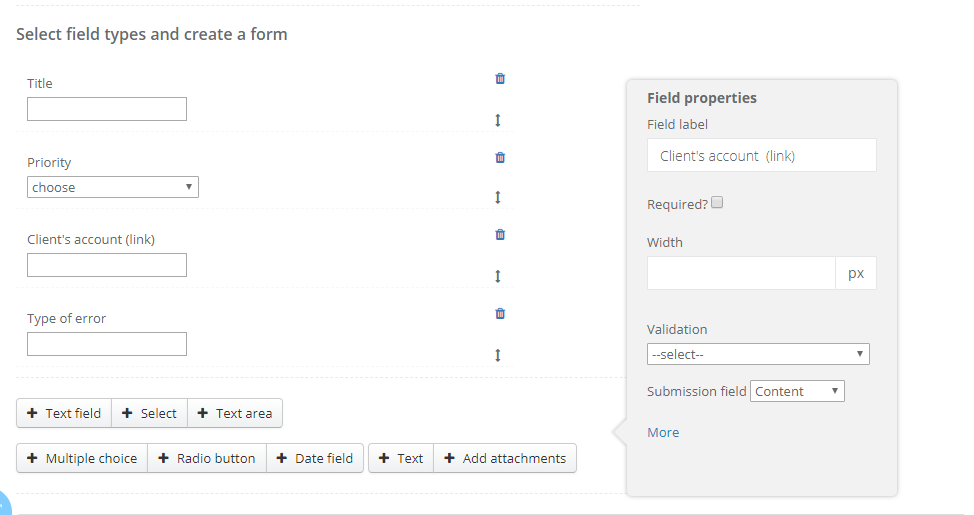Screen dimensions: 974x515
Task: Toggle the Required checkbox
Action: [717, 203]
